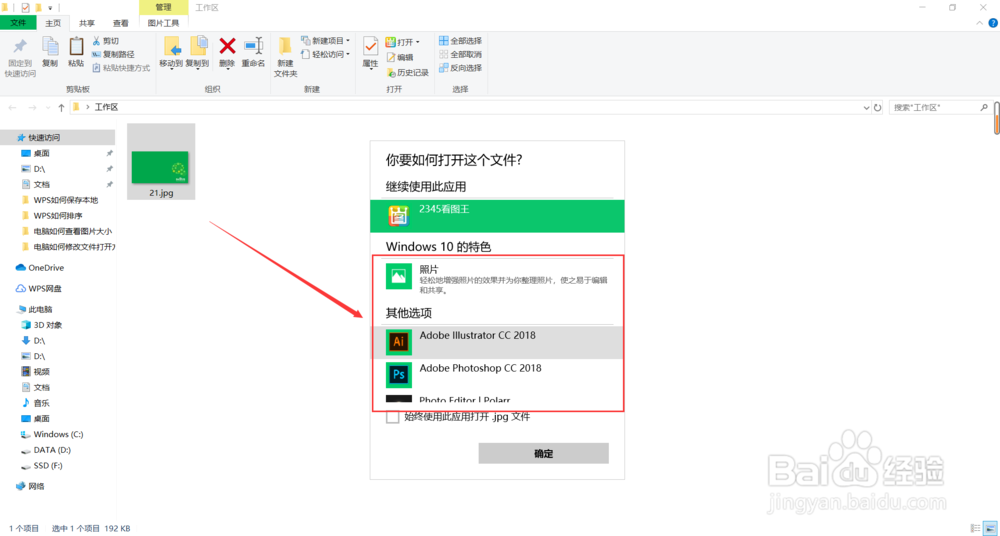This screenshot has width=1000, height=536.
Task: Select Adobe Illustrator CC 2018
Action: tap(497, 342)
